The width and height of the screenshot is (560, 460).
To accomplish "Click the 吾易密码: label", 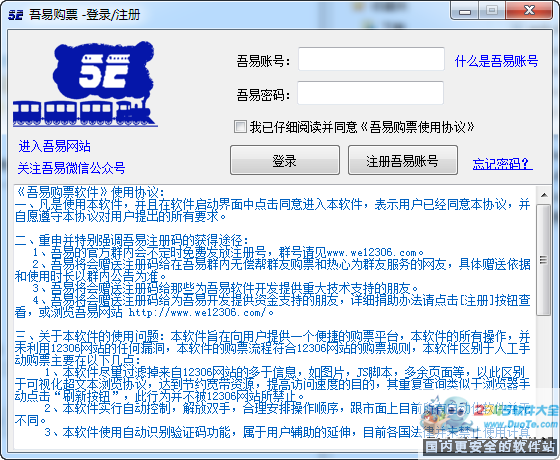I will pos(263,95).
